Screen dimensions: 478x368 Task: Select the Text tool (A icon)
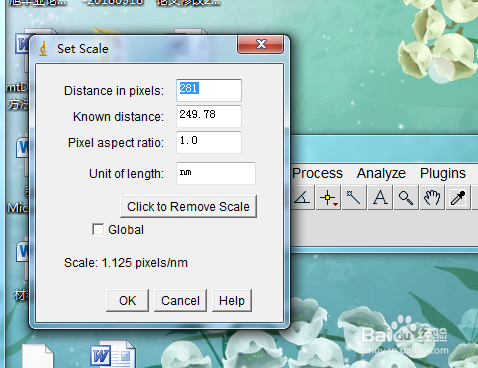380,198
